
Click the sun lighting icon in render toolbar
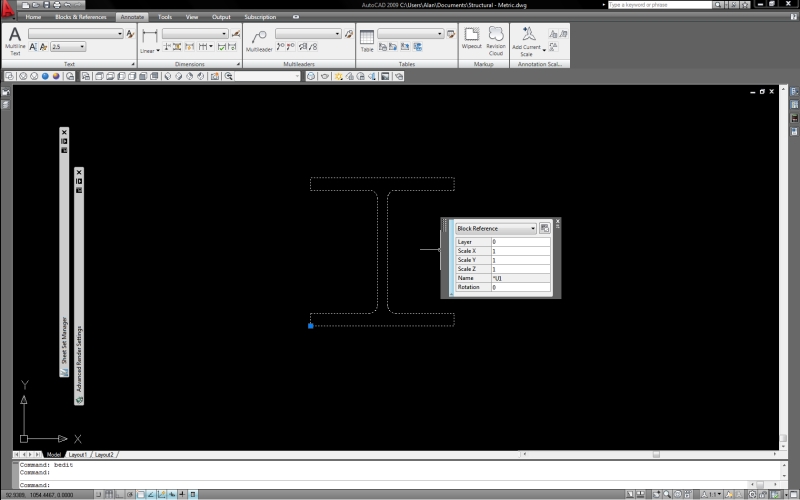338,76
